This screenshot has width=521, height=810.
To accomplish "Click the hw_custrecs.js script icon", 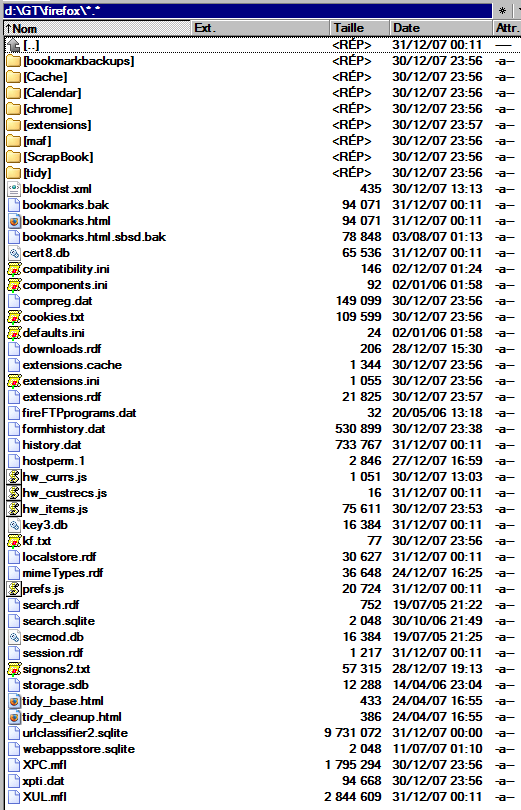I will click(14, 493).
